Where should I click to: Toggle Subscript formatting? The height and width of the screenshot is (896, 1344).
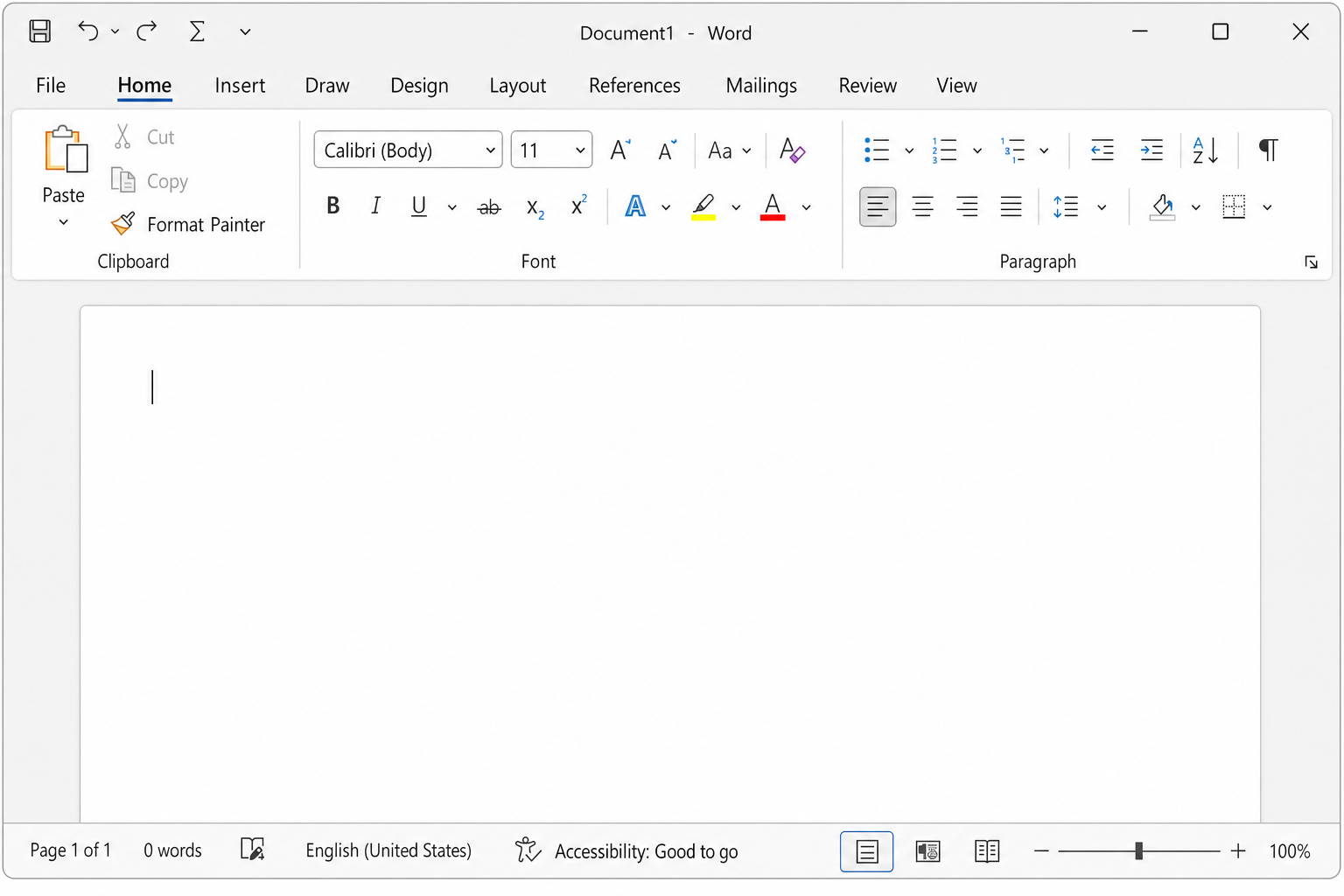tap(535, 207)
